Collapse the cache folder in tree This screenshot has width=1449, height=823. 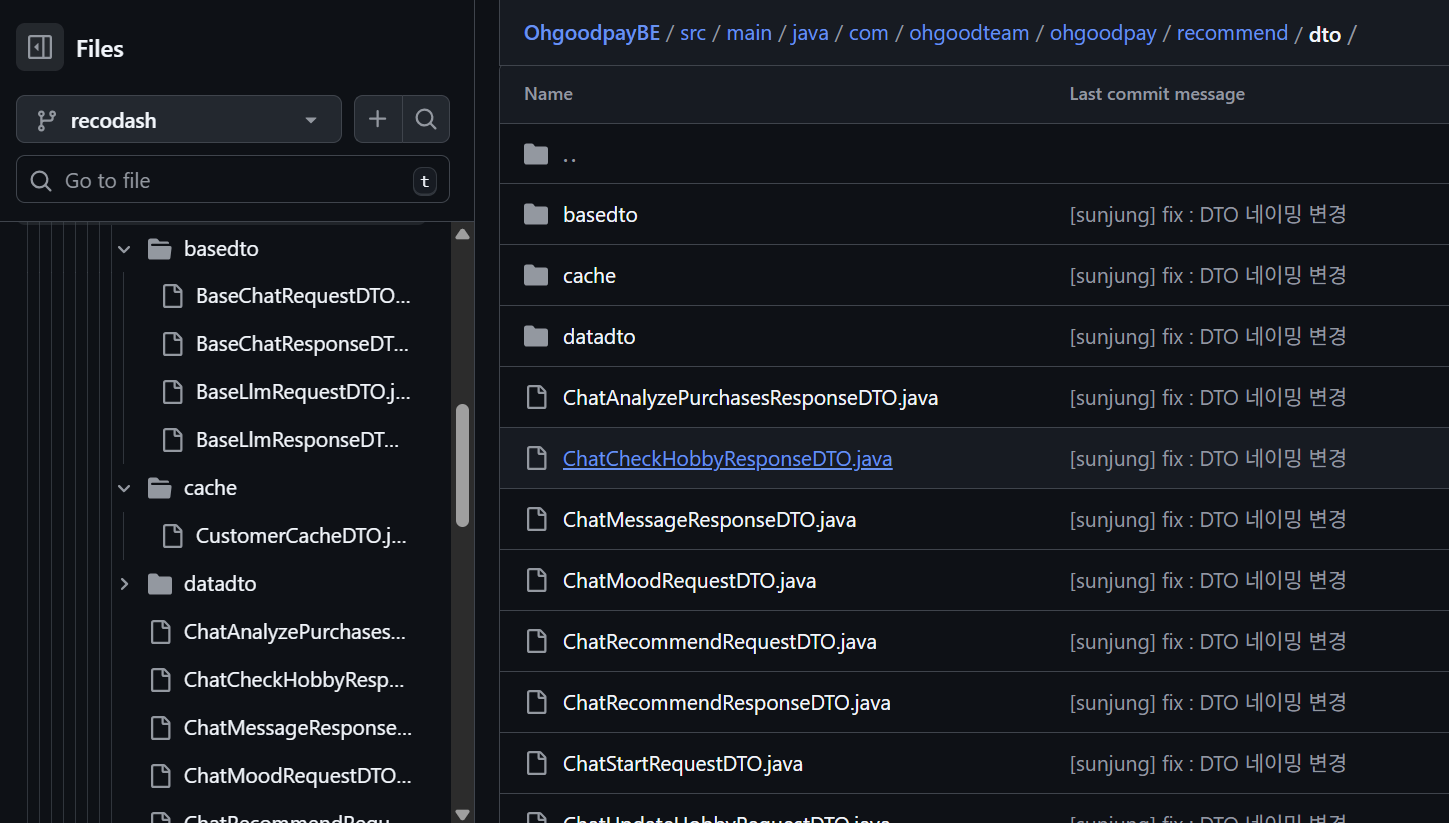(124, 488)
